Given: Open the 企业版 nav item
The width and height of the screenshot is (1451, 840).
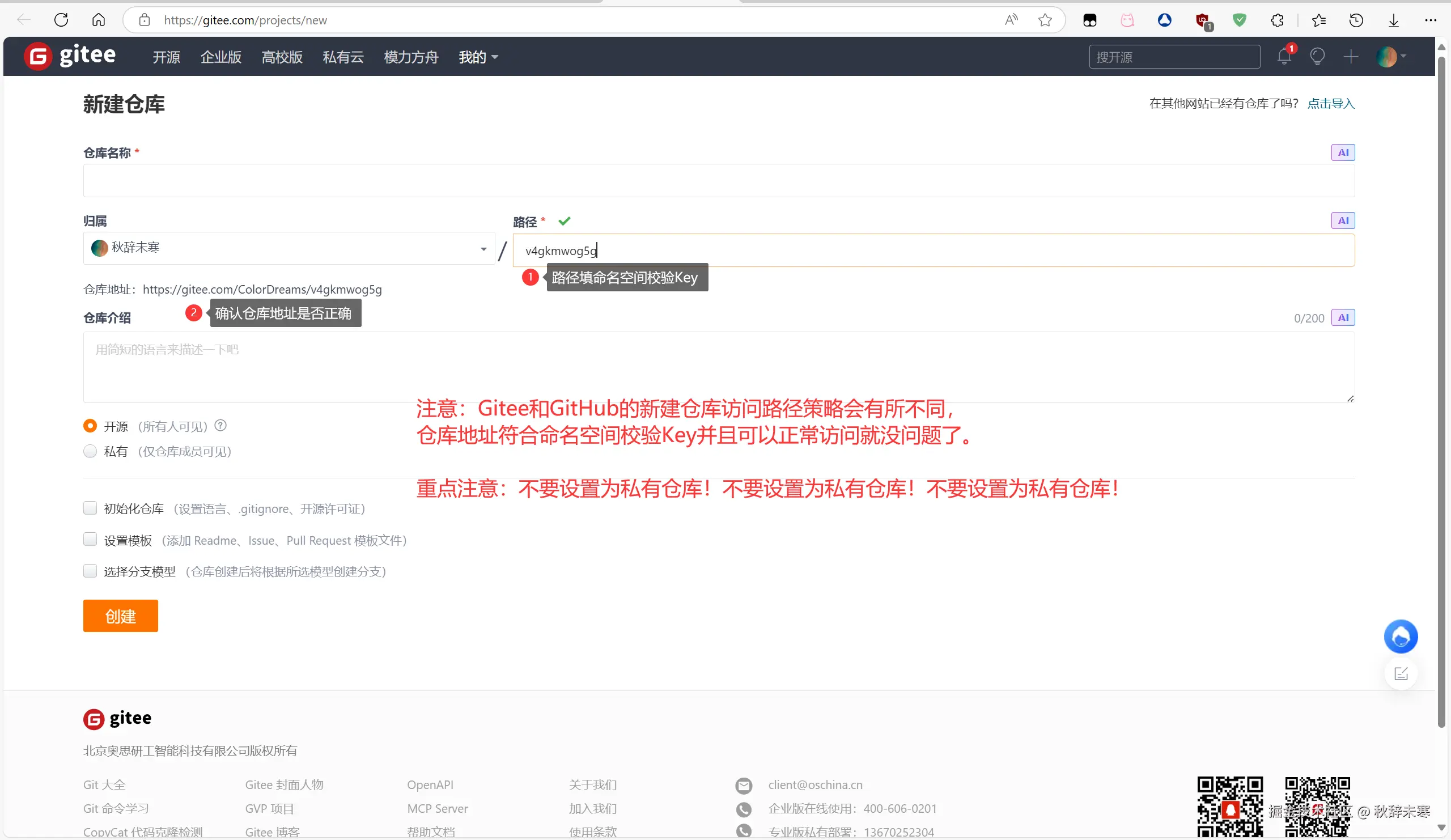Looking at the screenshot, I should tap(220, 57).
